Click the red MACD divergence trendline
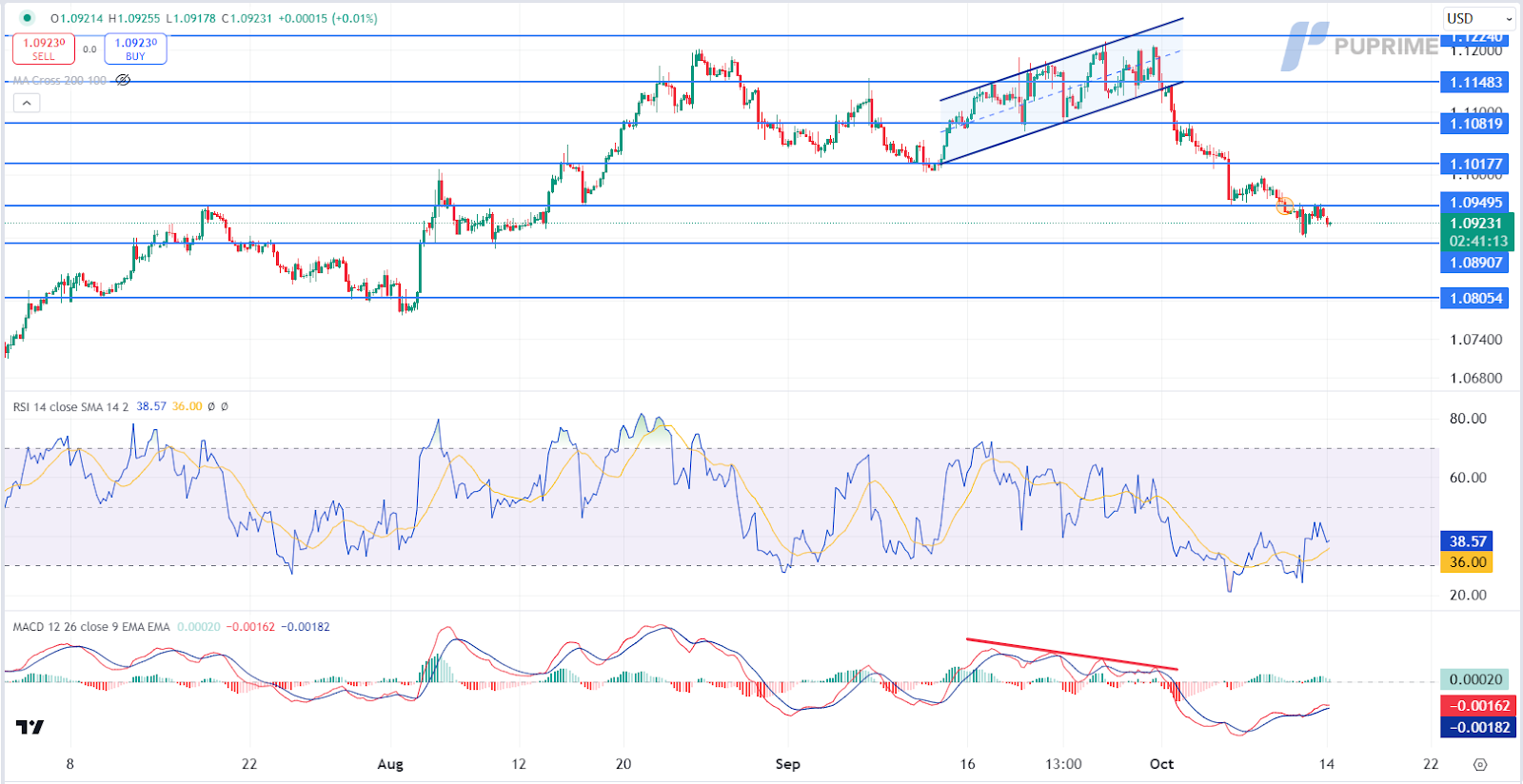 click(x=1072, y=654)
